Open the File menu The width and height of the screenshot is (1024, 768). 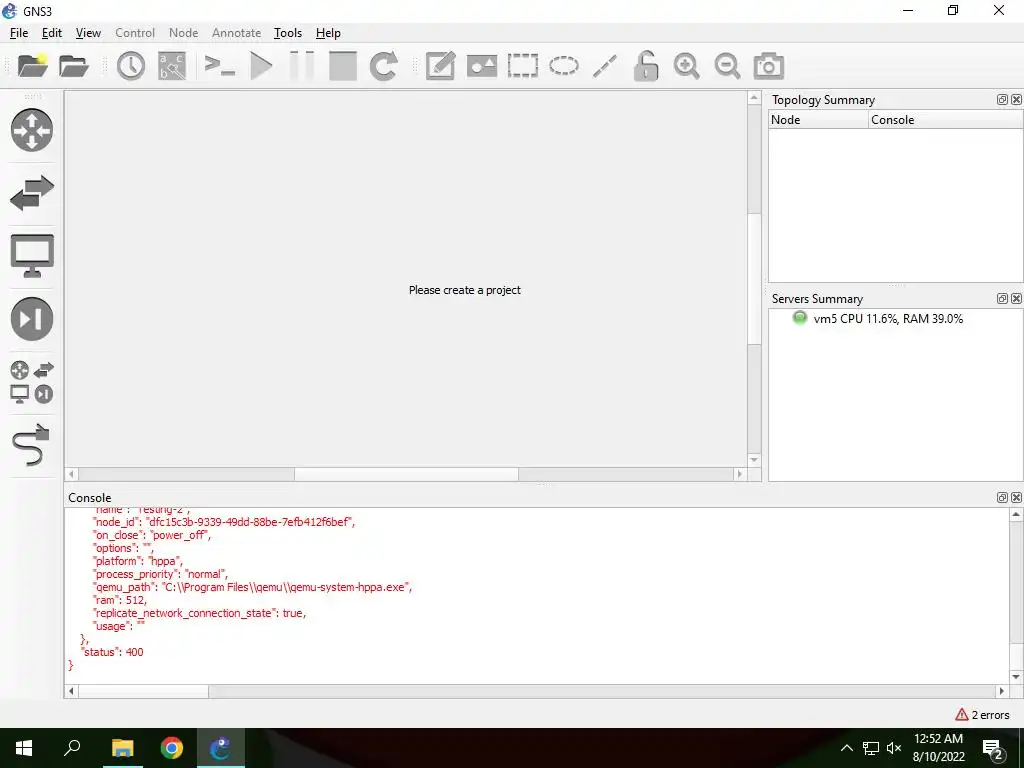pos(19,33)
